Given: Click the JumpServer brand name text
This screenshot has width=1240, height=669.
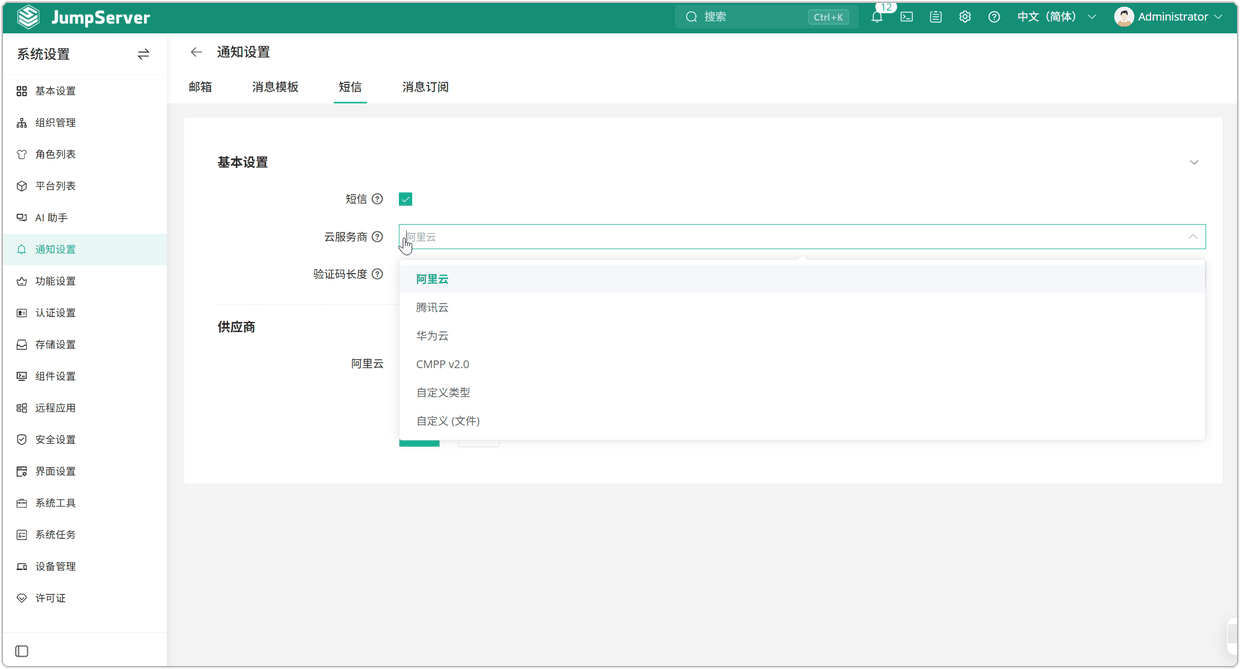Looking at the screenshot, I should [100, 18].
